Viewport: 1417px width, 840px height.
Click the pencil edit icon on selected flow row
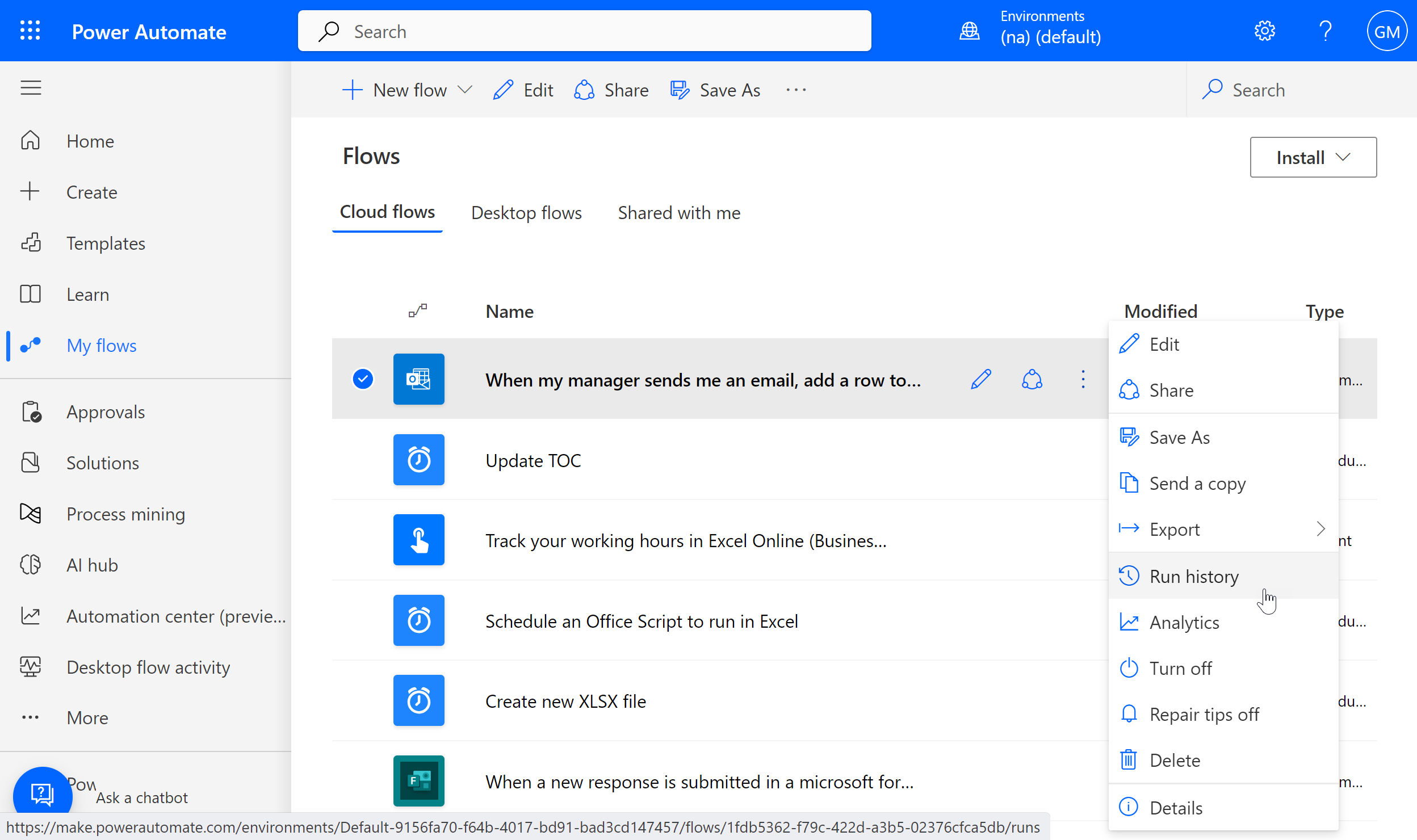[x=981, y=379]
